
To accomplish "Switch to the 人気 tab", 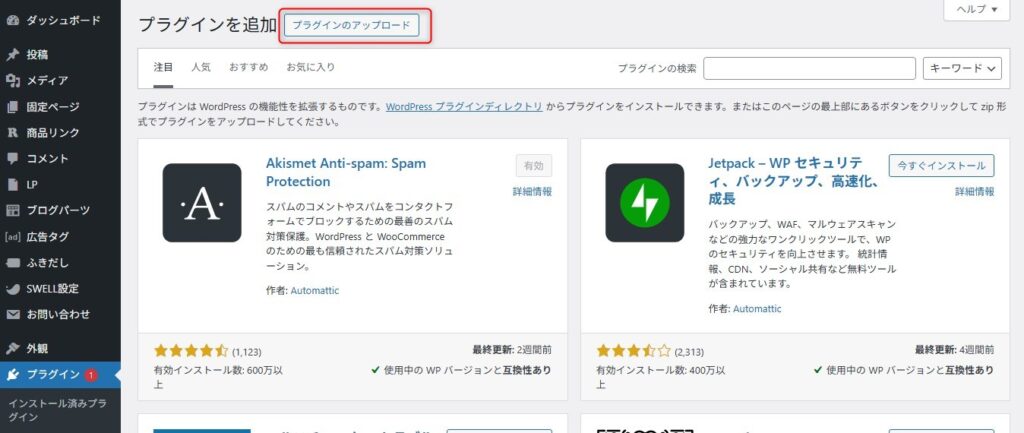I will click(201, 67).
